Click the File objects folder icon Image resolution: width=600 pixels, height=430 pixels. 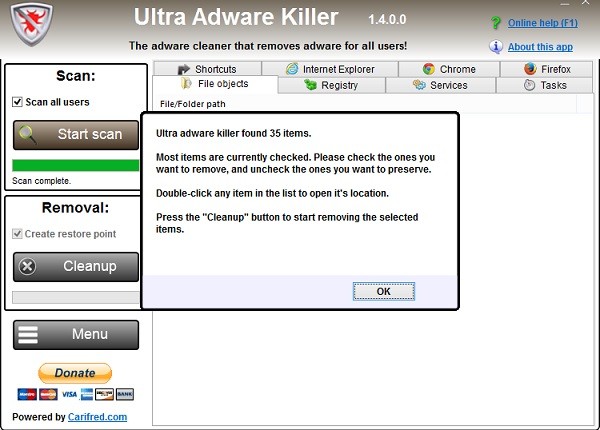click(186, 83)
